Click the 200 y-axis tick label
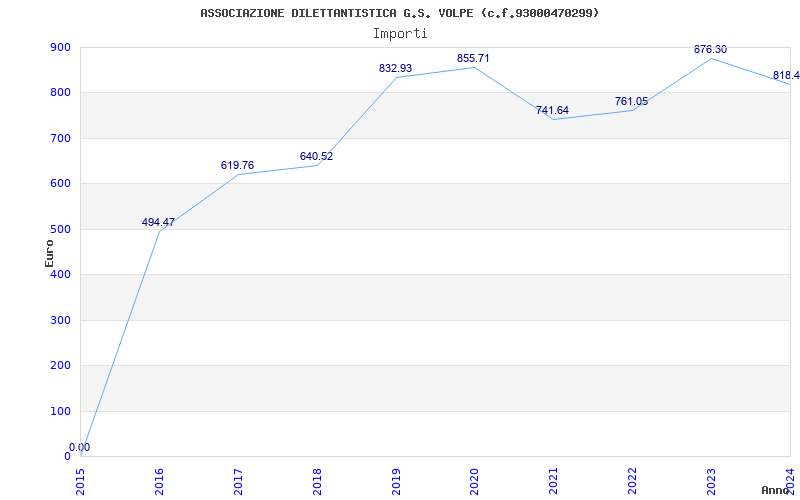Screen dimensions: 800x500 [x=60, y=366]
